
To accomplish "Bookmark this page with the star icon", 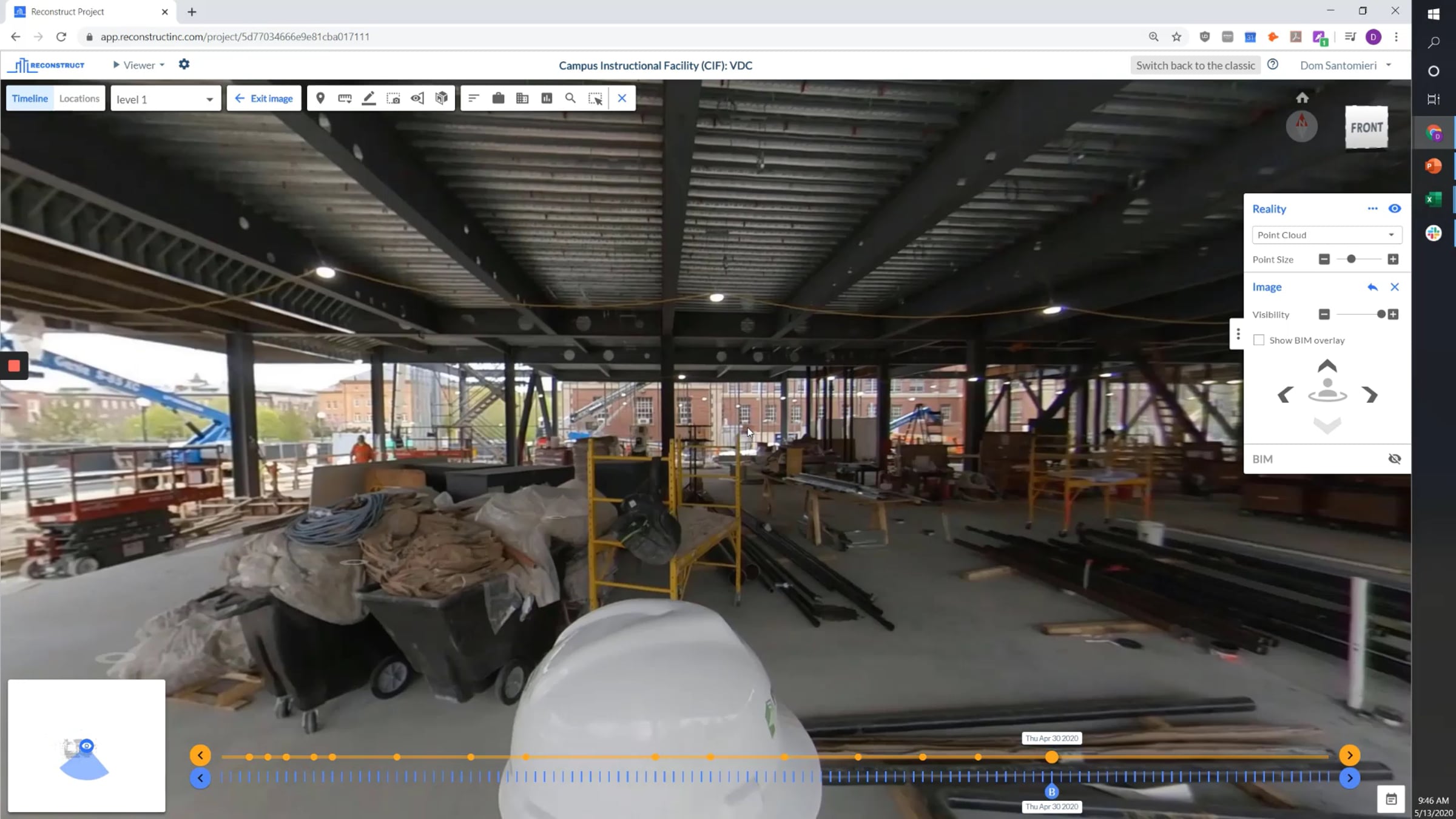I will pyautogui.click(x=1176, y=36).
